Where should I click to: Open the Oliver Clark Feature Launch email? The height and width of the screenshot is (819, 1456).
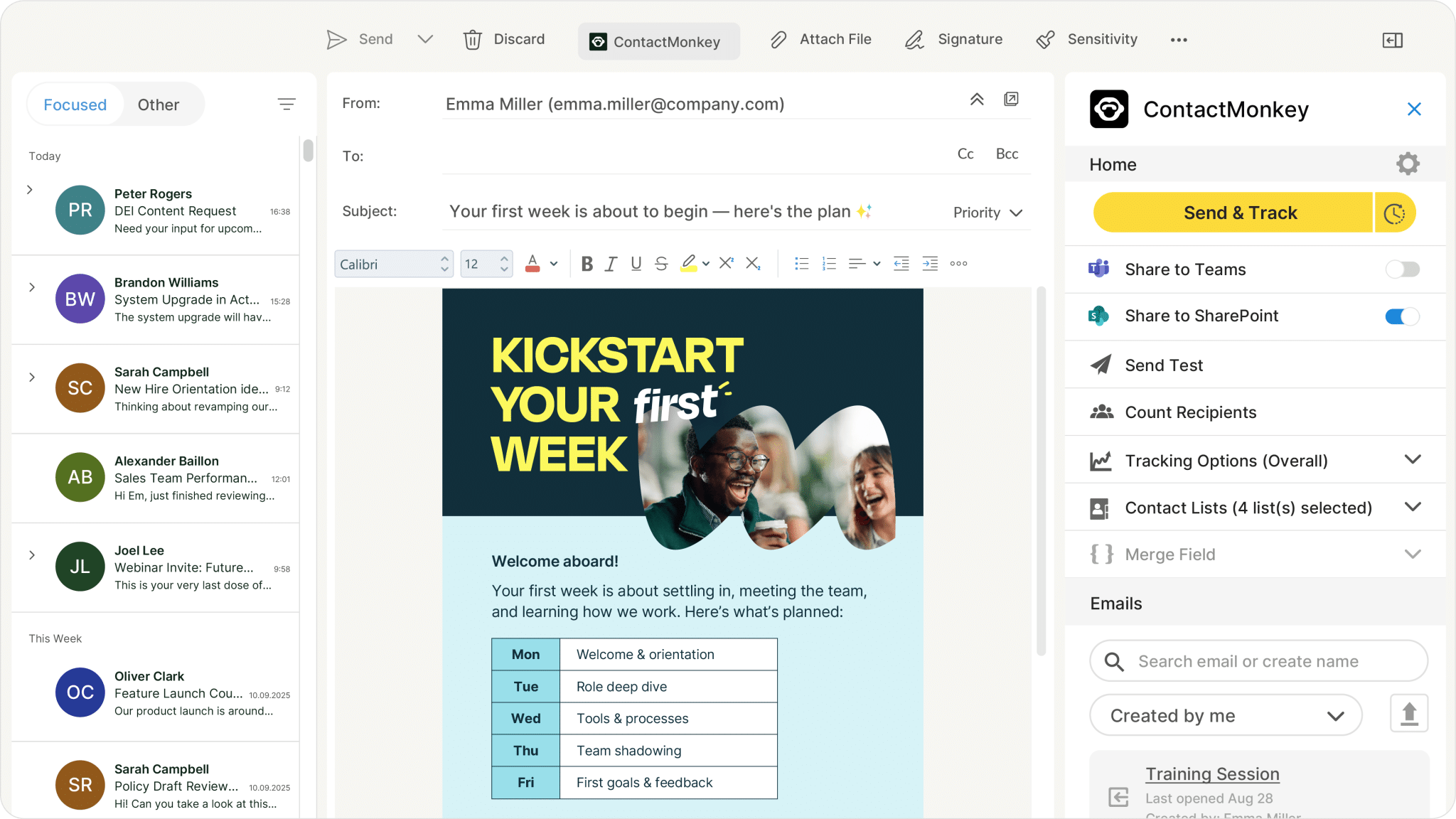(156, 693)
